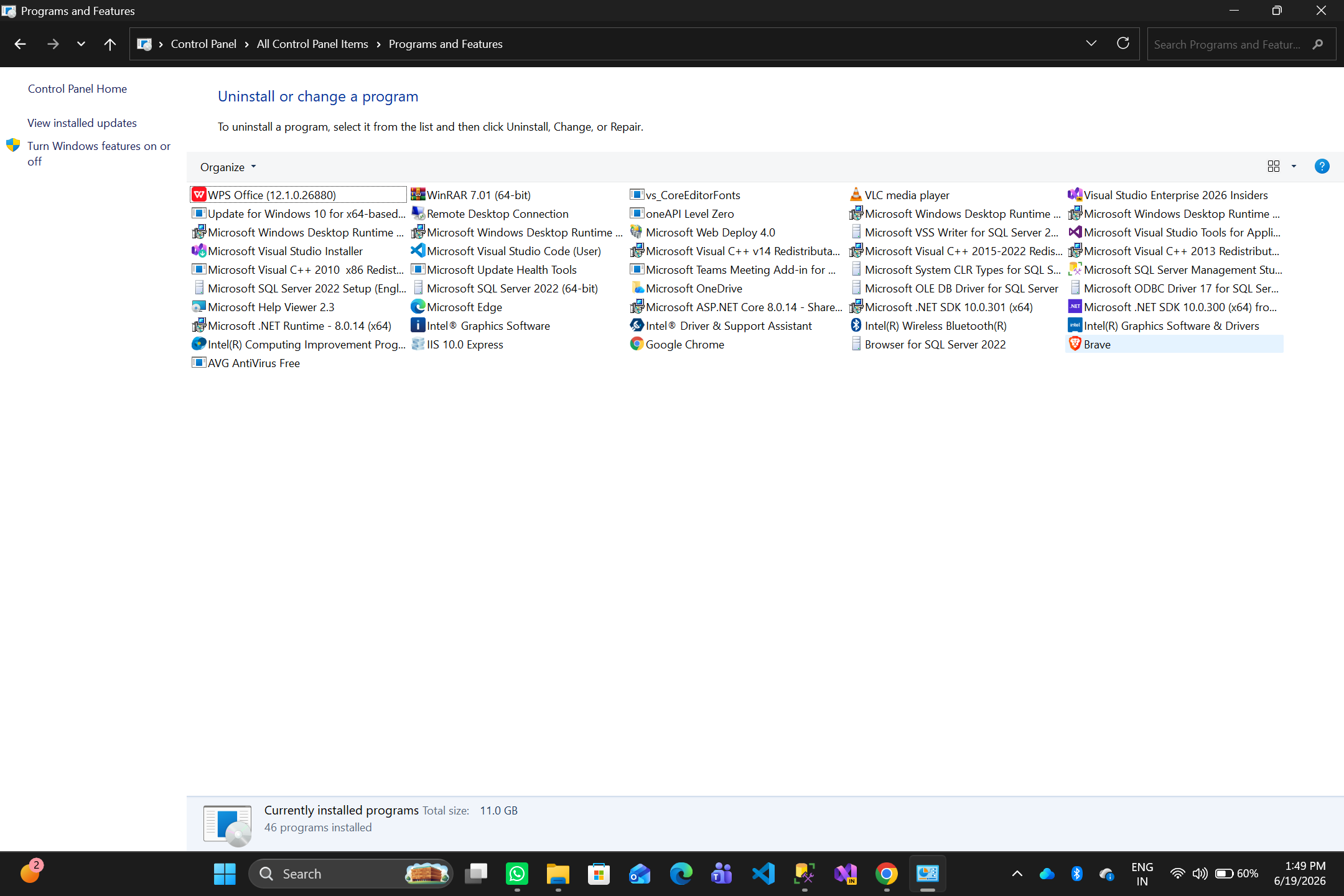This screenshot has height=896, width=1344.
Task: Click the Microsoft Edge program icon
Action: coord(418,307)
